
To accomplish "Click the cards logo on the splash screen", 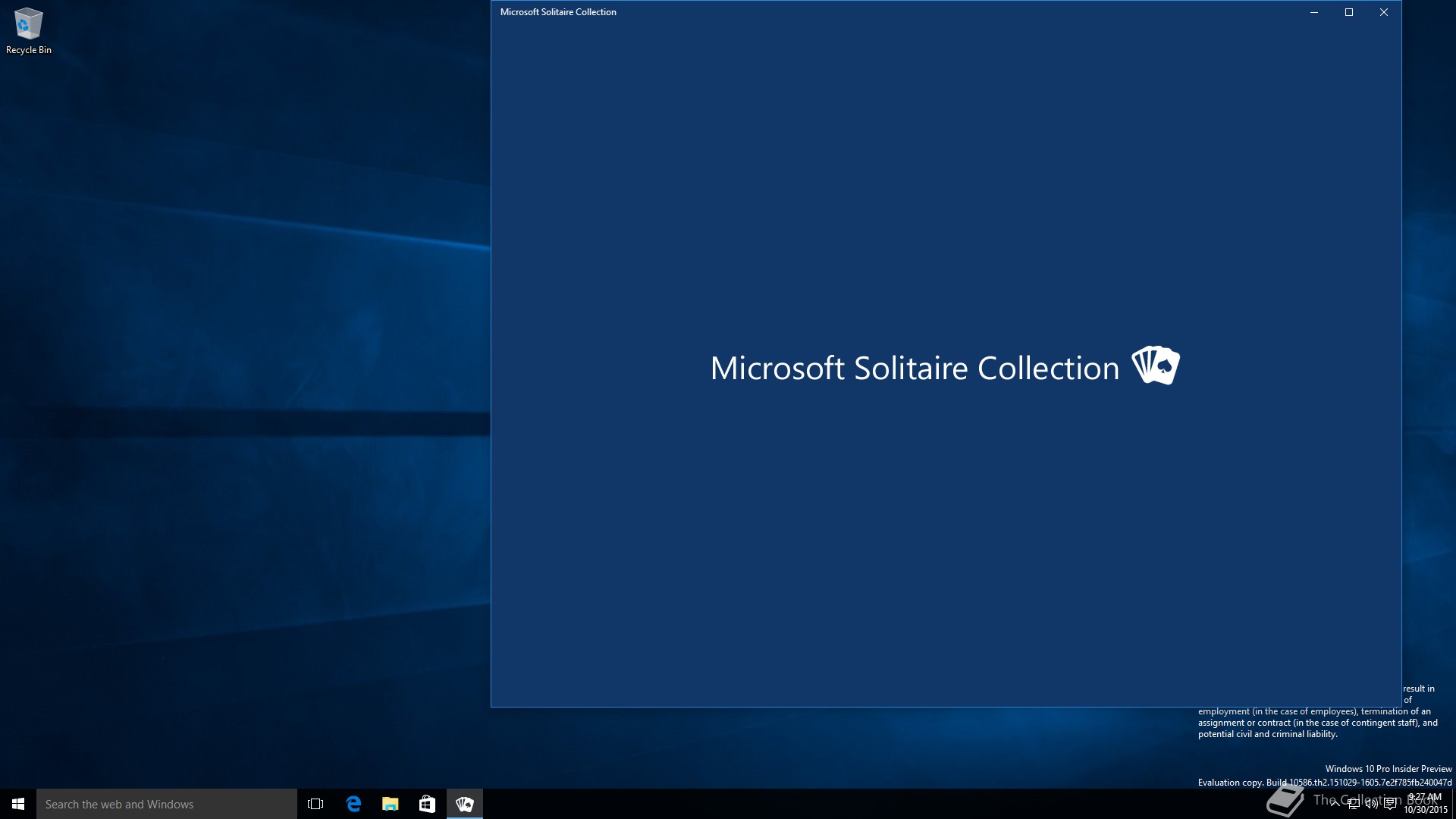I will [x=1156, y=366].
